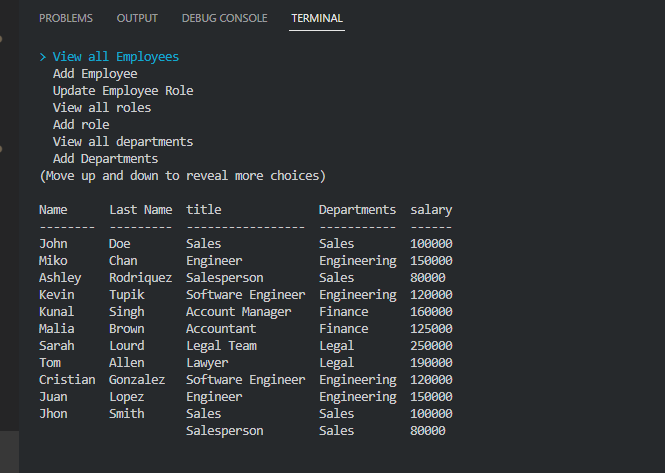Click the Accountant title

click(x=221, y=328)
